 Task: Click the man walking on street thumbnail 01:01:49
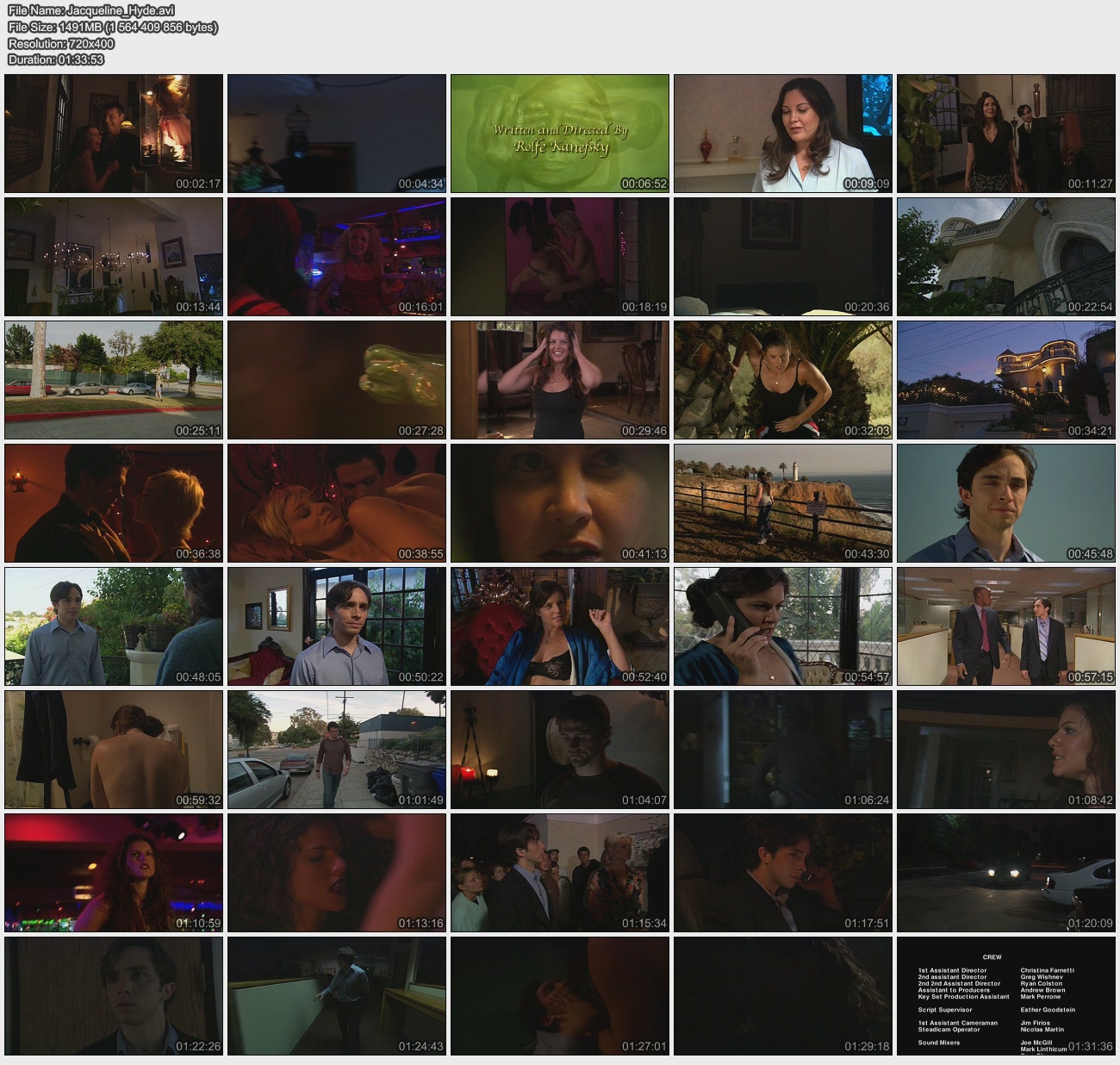pyautogui.click(x=337, y=750)
